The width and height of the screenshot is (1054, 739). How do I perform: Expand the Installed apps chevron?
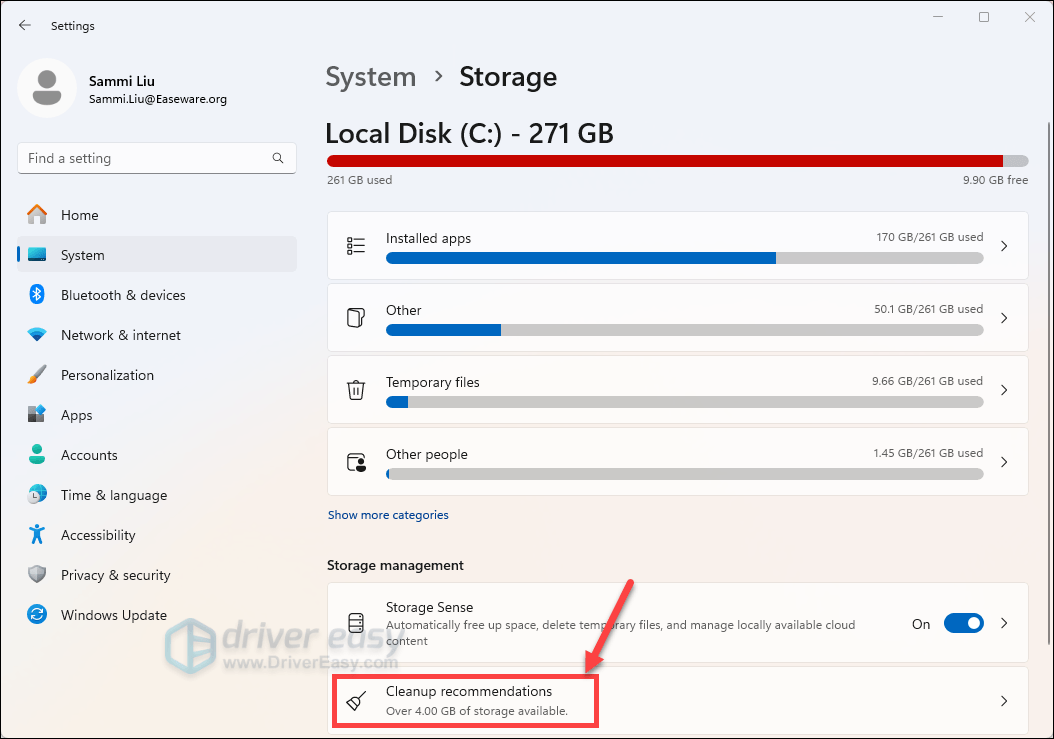pyautogui.click(x=1004, y=246)
